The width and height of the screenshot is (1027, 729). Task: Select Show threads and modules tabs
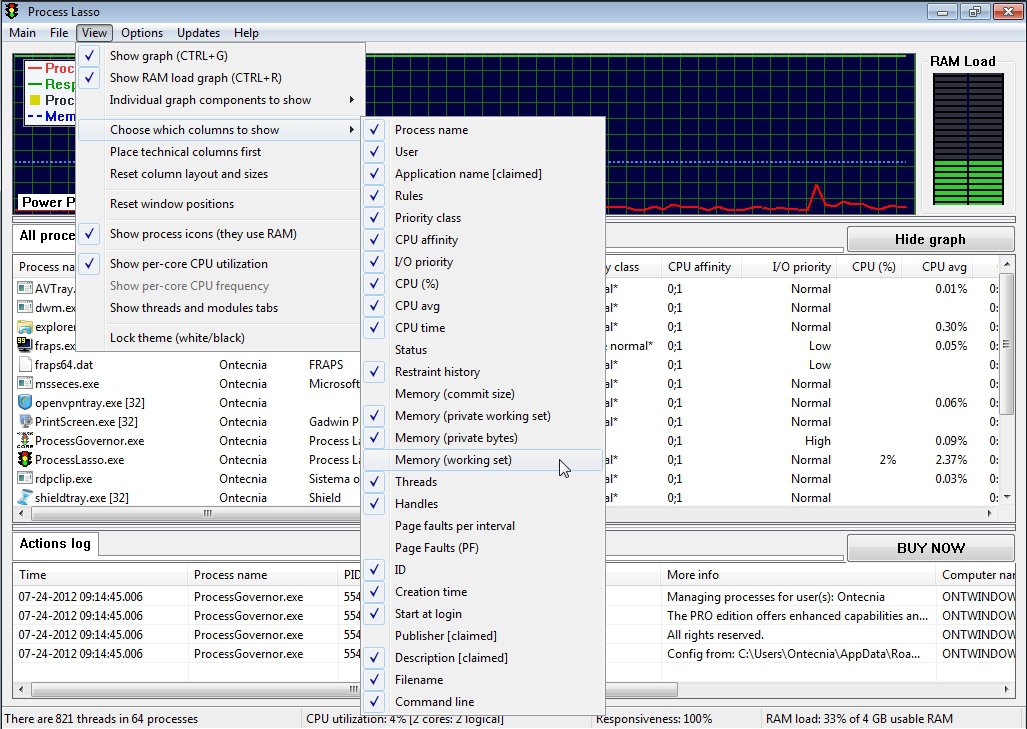[220, 308]
